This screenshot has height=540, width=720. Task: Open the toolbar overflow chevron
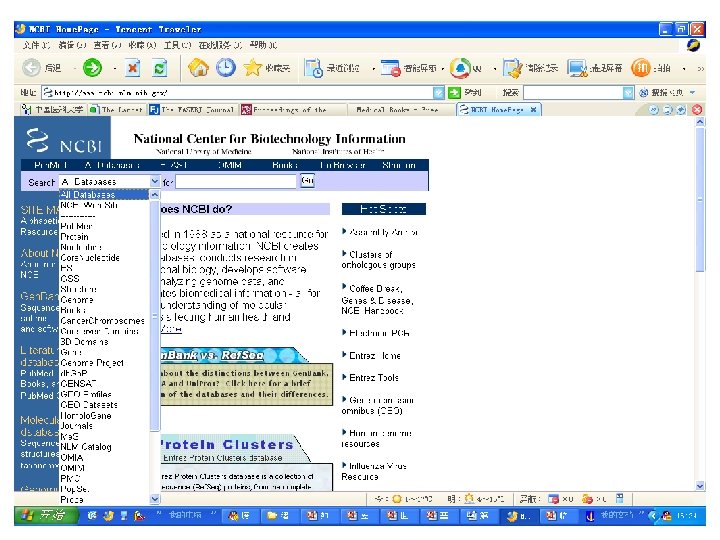pos(701,68)
